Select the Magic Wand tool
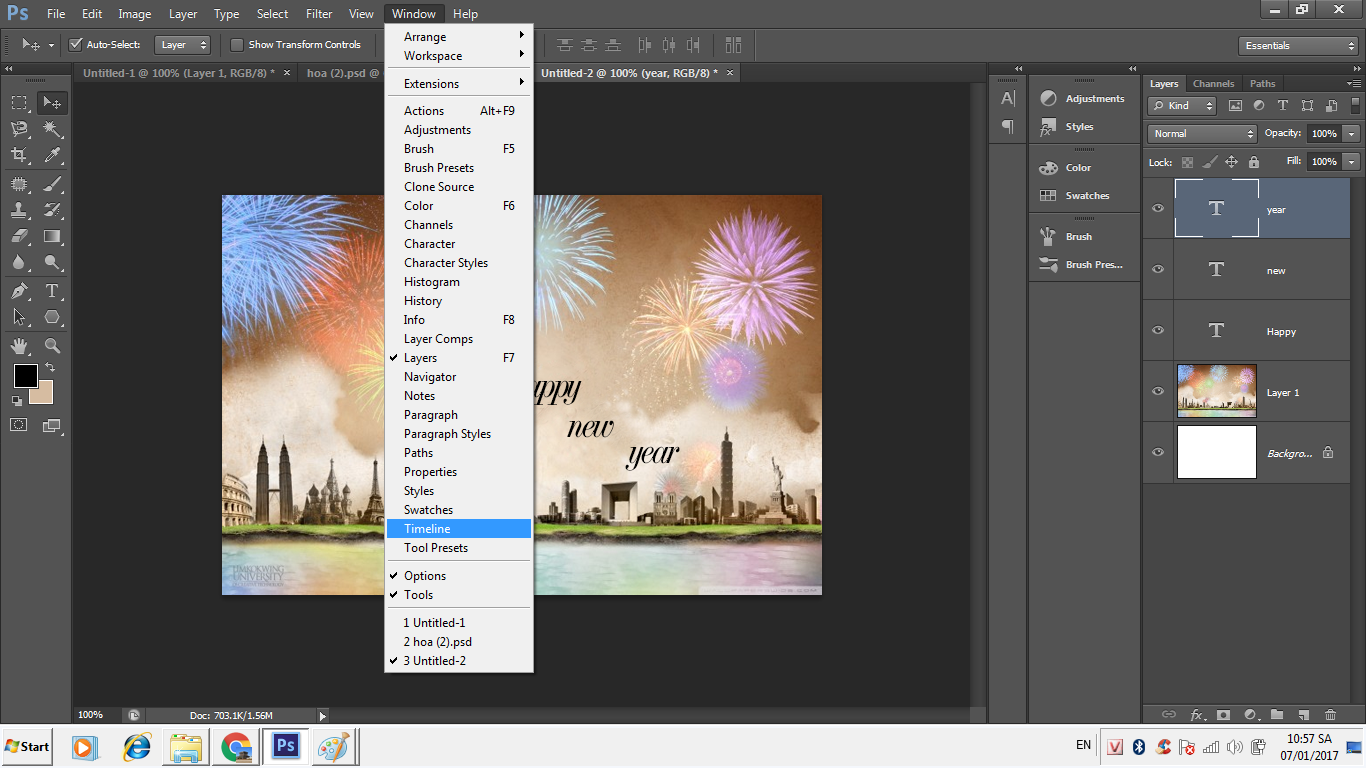The image size is (1366, 768). click(52, 129)
